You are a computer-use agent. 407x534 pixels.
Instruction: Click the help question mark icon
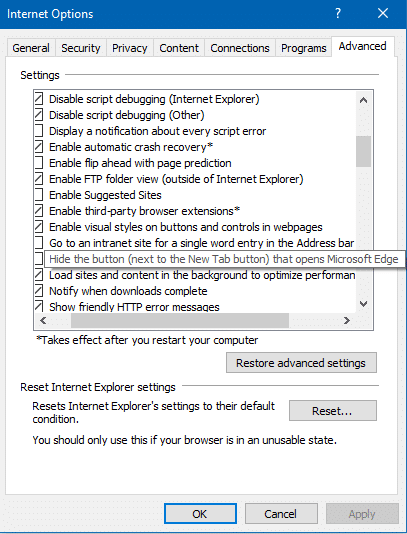point(338,14)
